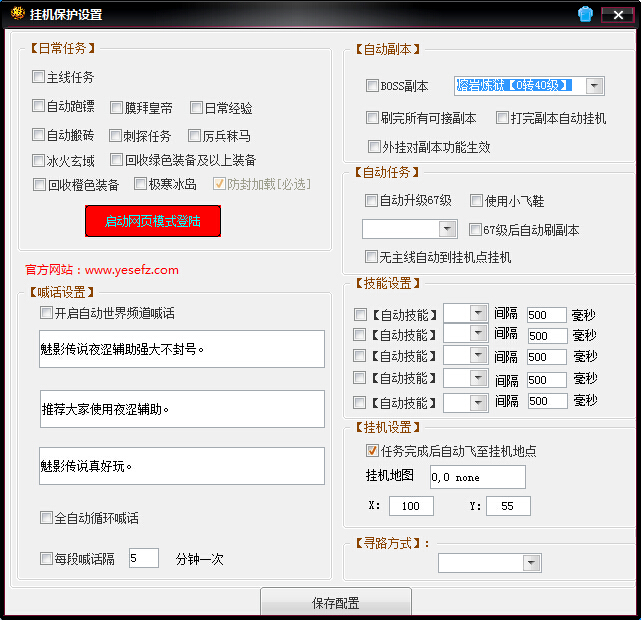Check 自动升级67级 option
Viewport: 641px width, 620px height.
coord(371,201)
